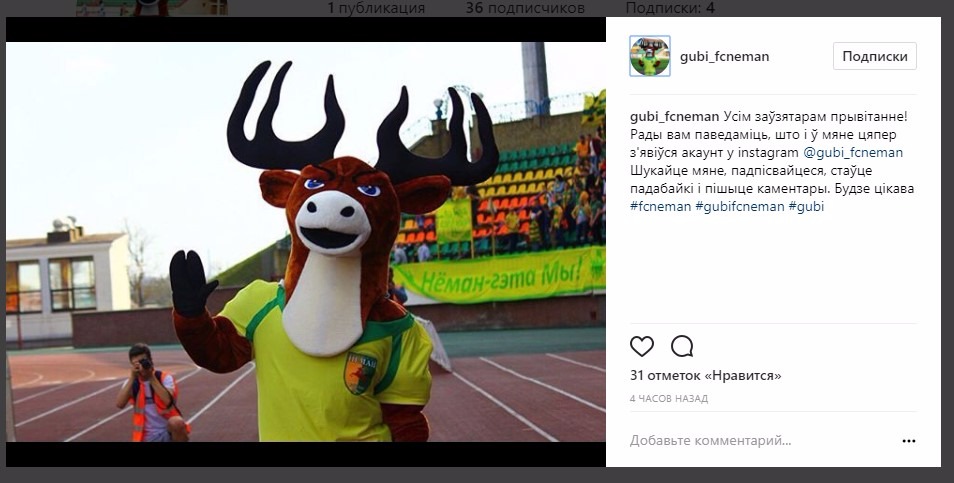Open the gubi_fcneman username in header
954x483 pixels.
724,57
